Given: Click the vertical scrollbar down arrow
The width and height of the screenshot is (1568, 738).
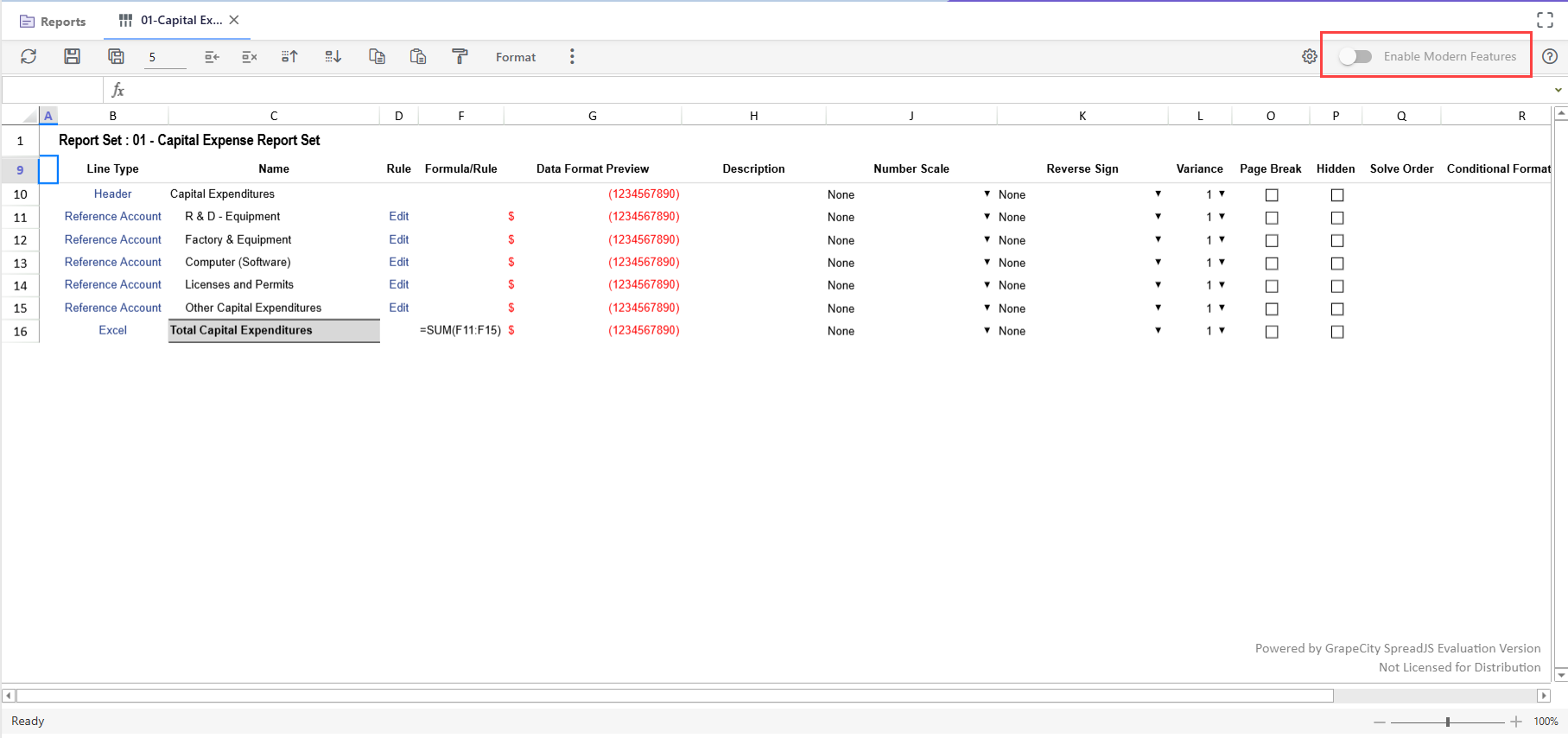Looking at the screenshot, I should (x=1560, y=674).
